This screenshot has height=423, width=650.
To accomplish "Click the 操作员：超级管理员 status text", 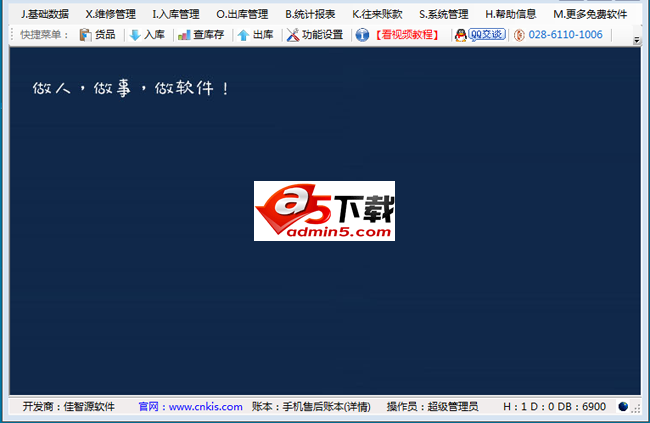I will (x=433, y=406).
